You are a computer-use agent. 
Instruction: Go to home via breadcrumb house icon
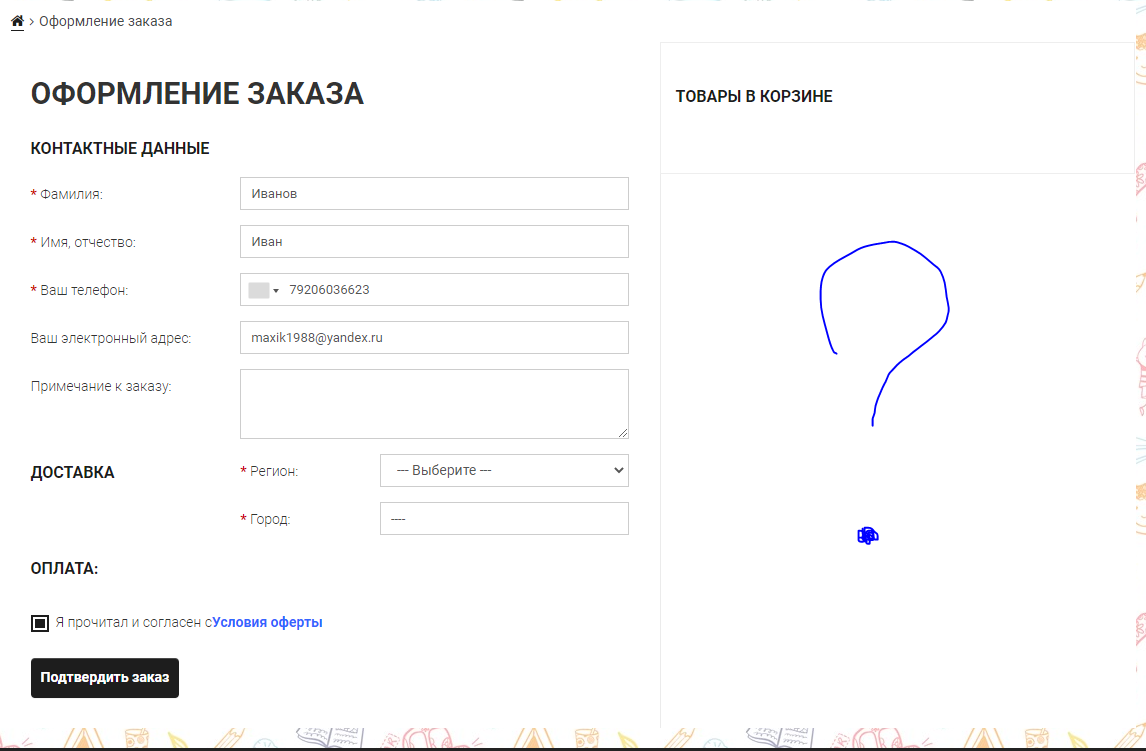[x=18, y=21]
